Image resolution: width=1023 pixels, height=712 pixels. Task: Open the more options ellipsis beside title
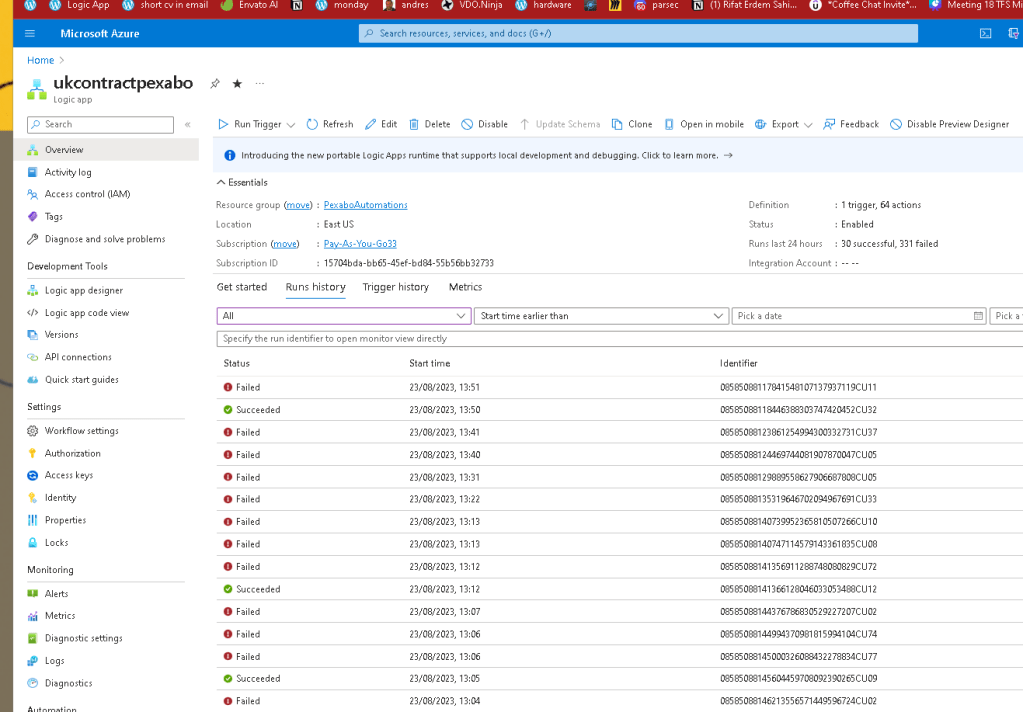pyautogui.click(x=260, y=84)
